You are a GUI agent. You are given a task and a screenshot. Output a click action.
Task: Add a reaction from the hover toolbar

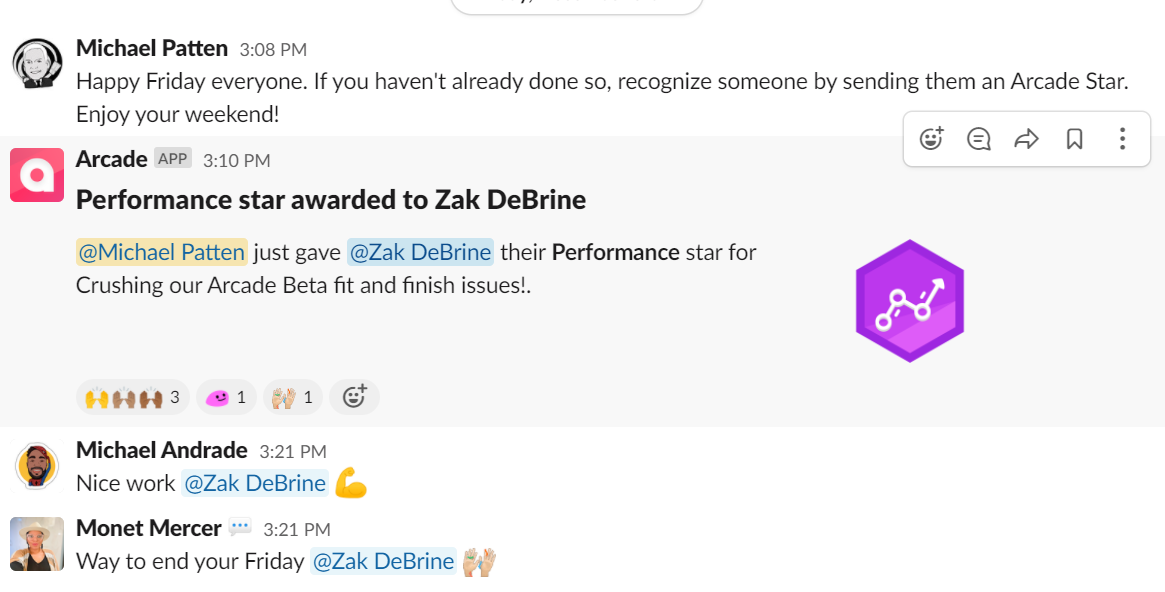pos(931,139)
